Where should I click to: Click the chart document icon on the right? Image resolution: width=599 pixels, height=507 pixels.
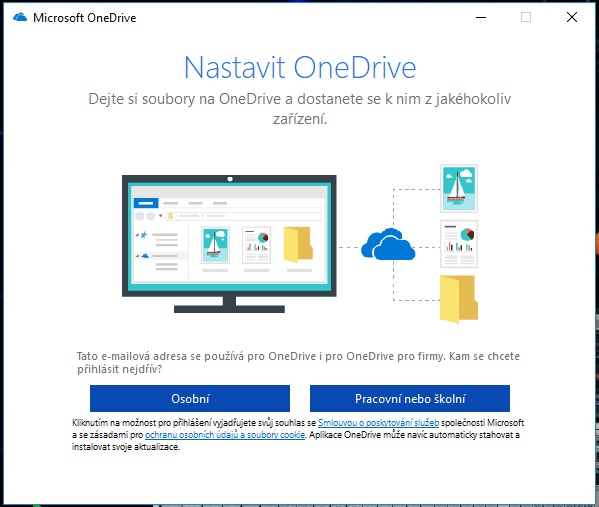pyautogui.click(x=459, y=244)
